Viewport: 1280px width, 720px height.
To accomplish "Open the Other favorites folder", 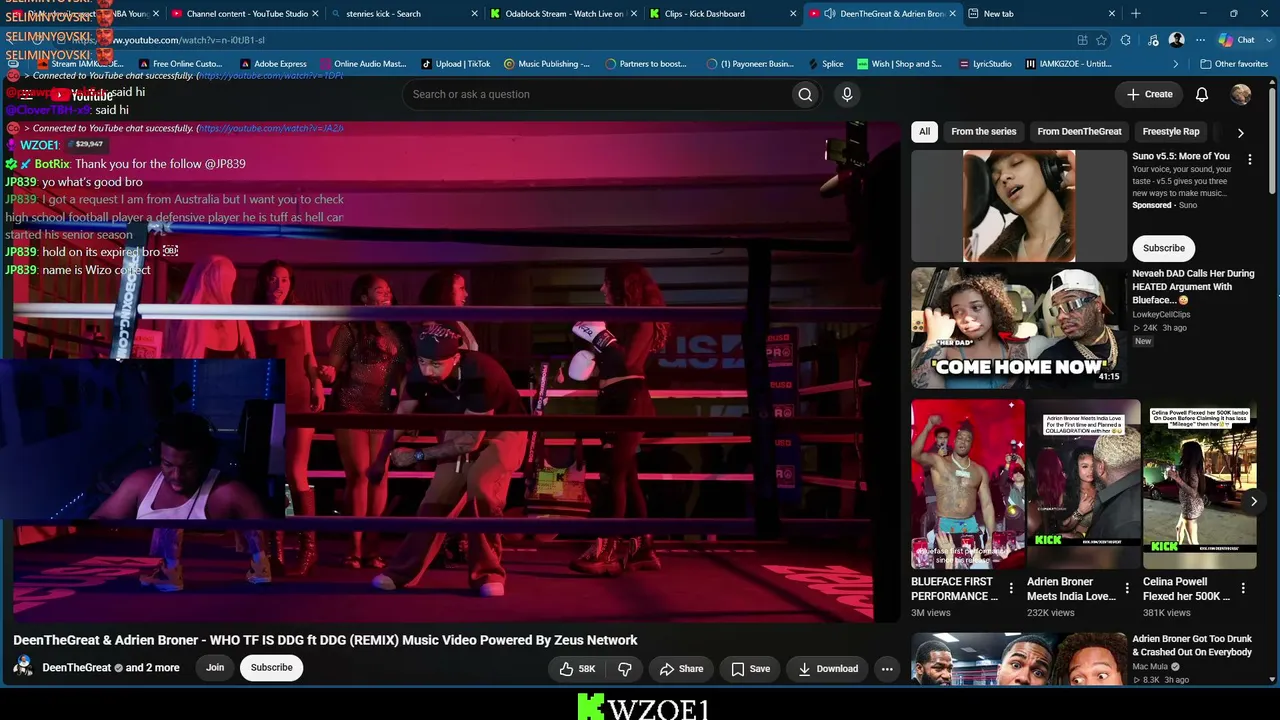I will coord(1234,64).
